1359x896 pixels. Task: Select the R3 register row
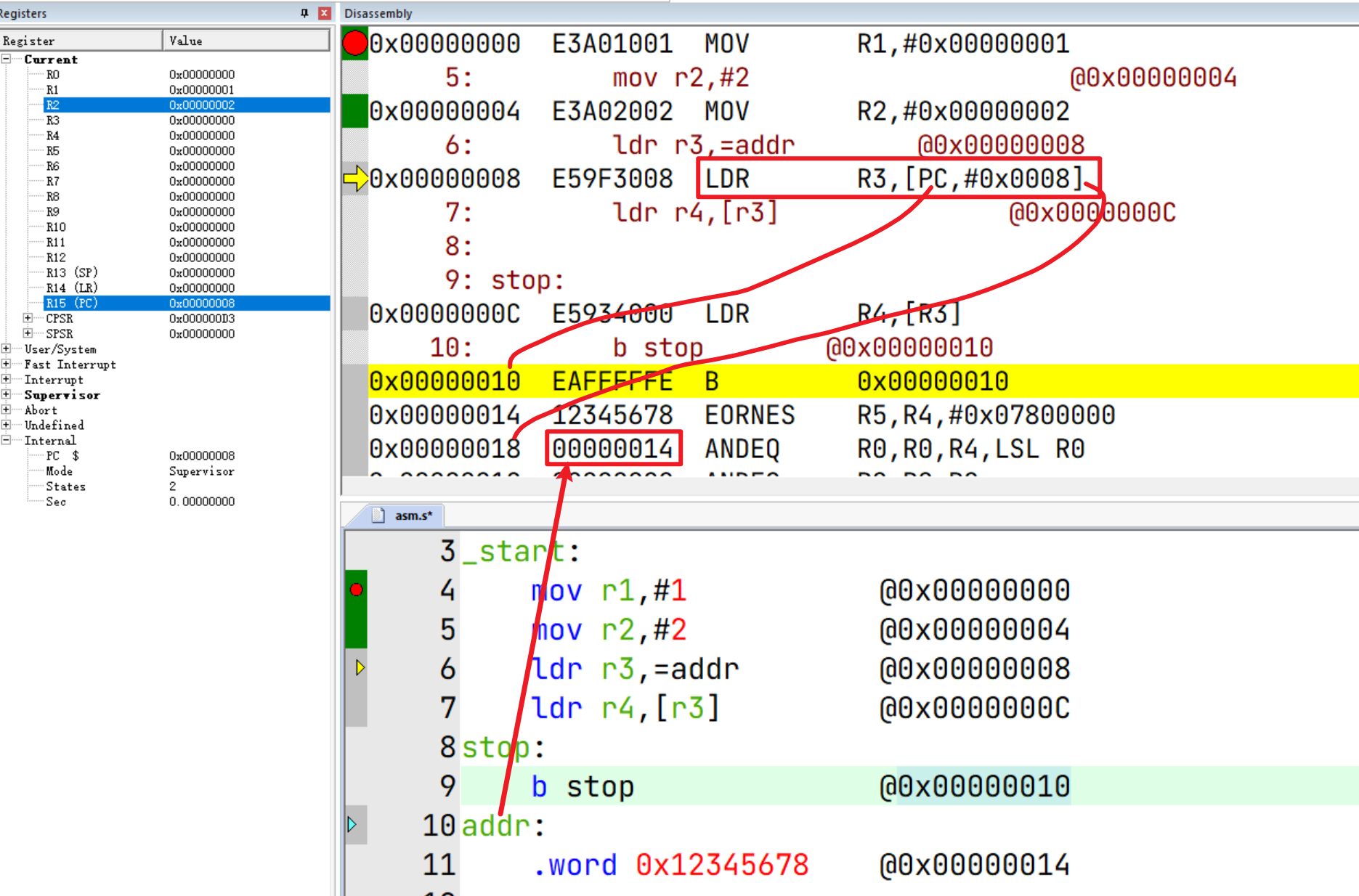click(165, 120)
